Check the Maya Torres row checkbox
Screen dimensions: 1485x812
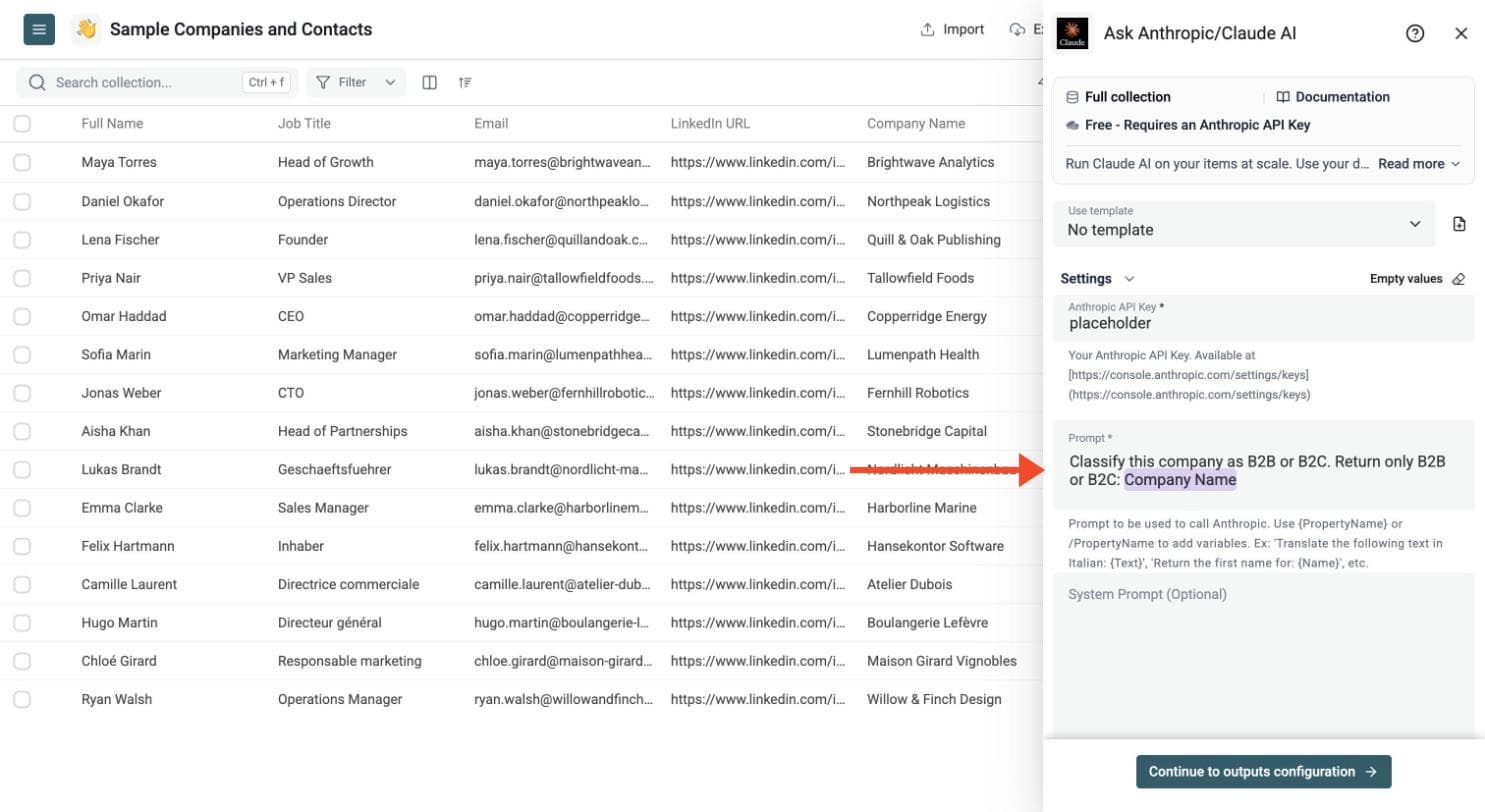tap(22, 162)
